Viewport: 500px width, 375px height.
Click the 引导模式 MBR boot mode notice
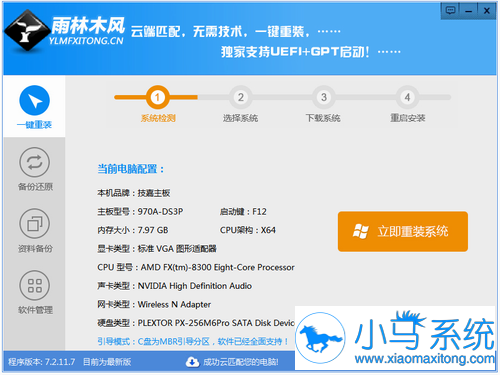click(x=193, y=341)
